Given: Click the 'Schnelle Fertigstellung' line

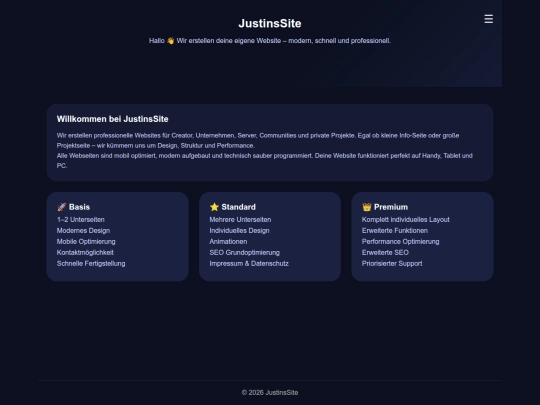Looking at the screenshot, I should click(91, 263).
